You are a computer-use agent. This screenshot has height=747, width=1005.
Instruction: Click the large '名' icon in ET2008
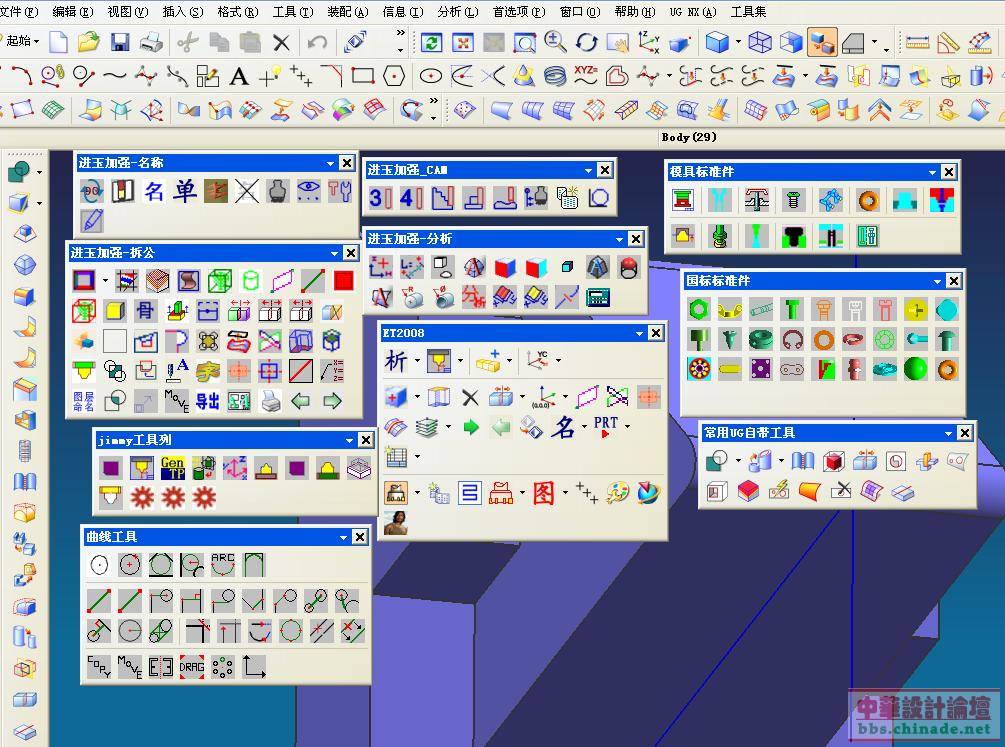coord(563,426)
